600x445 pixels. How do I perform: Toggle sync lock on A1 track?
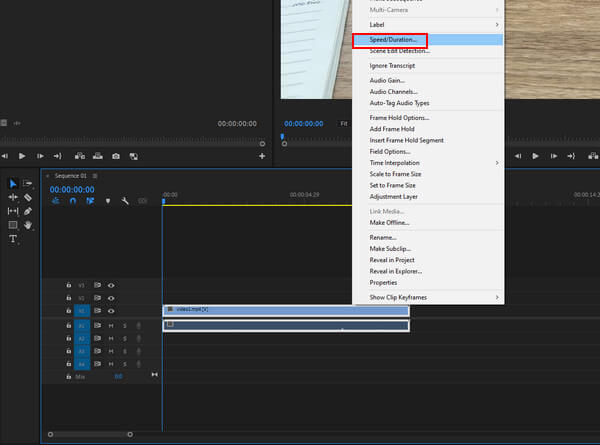98,326
